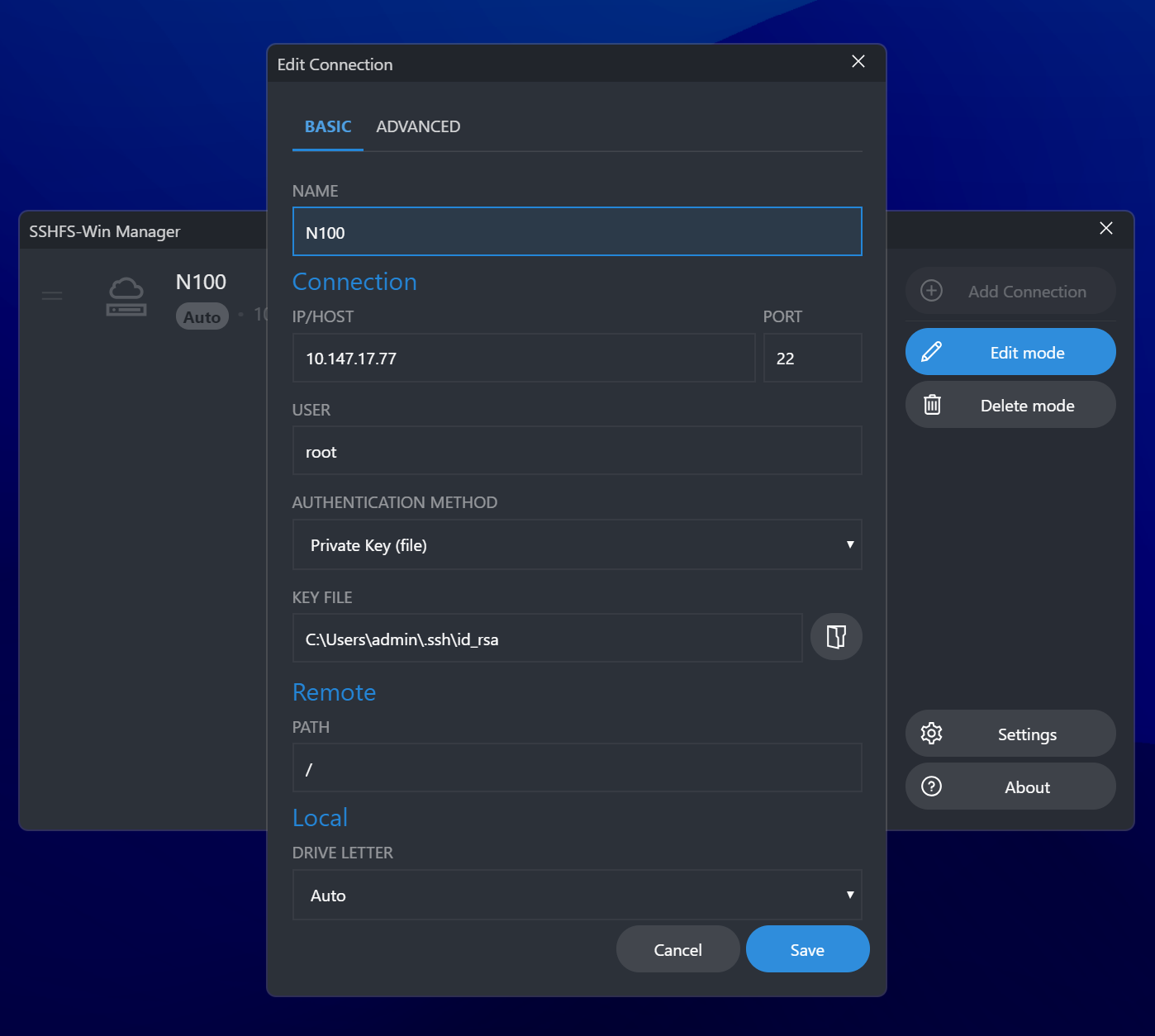Save the connection settings
1155x1036 pixels.
[807, 949]
